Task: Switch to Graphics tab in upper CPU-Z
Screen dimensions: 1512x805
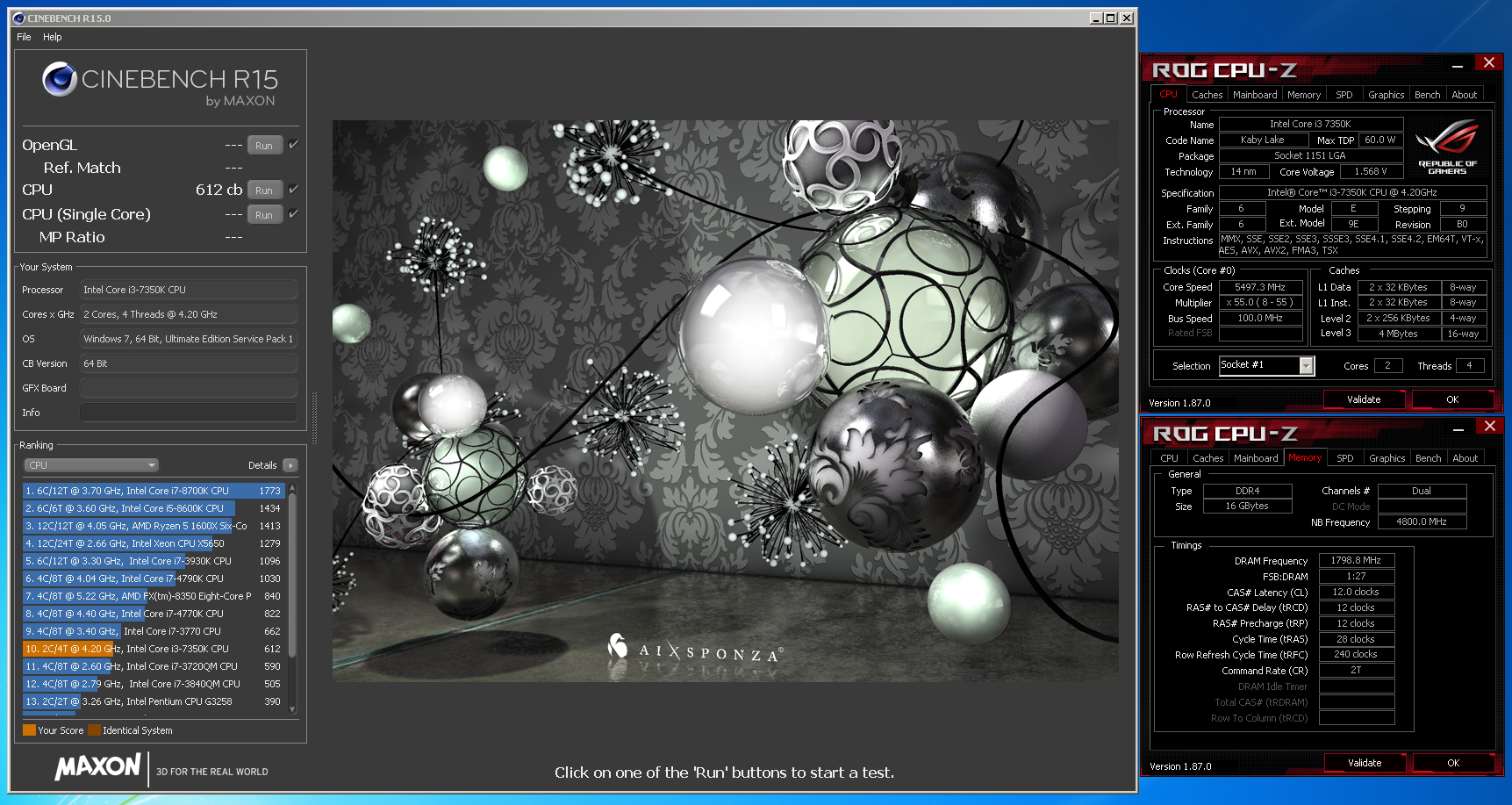Action: click(x=1386, y=95)
